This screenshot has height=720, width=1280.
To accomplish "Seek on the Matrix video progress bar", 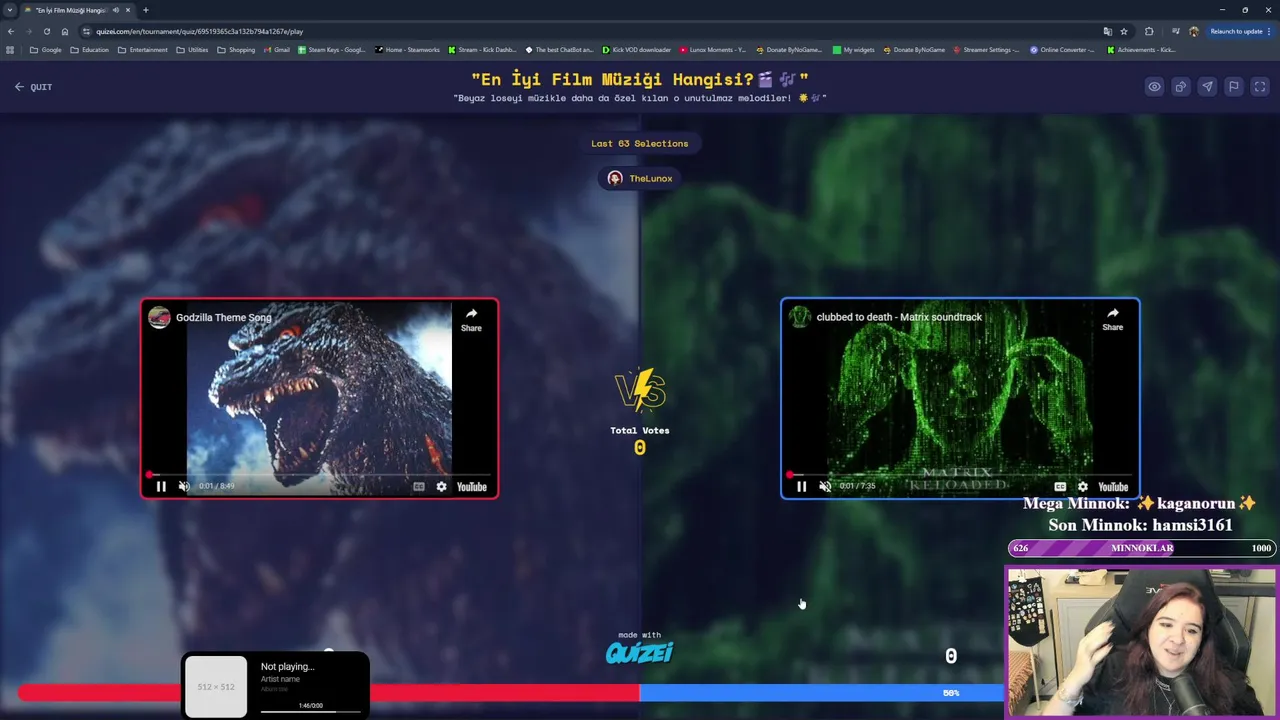I will 960,475.
